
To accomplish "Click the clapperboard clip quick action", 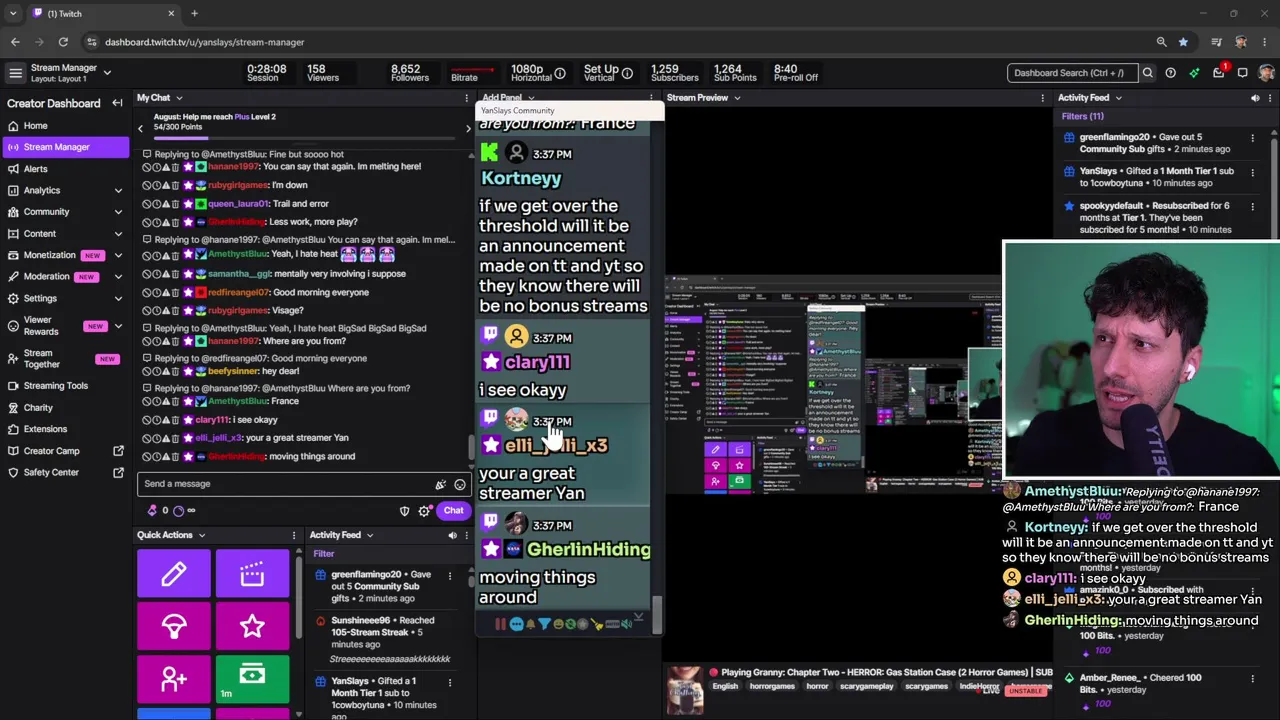I will [252, 573].
